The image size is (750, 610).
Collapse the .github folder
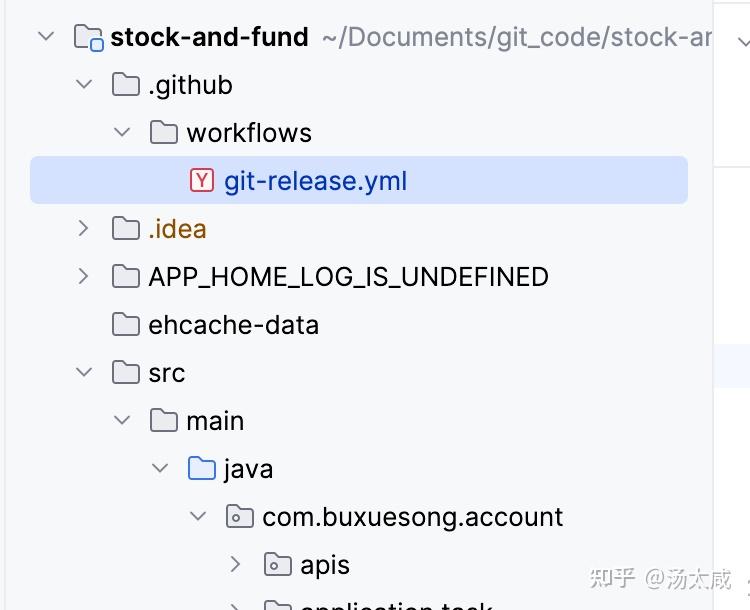[x=84, y=85]
